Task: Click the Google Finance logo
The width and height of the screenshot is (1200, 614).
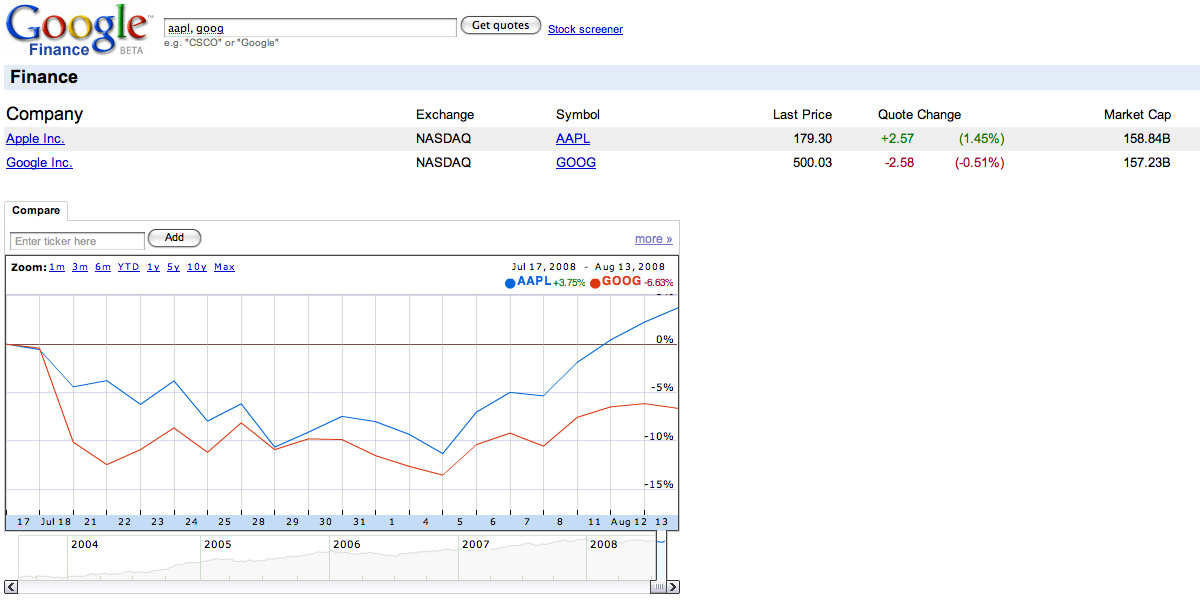Action: (x=77, y=30)
